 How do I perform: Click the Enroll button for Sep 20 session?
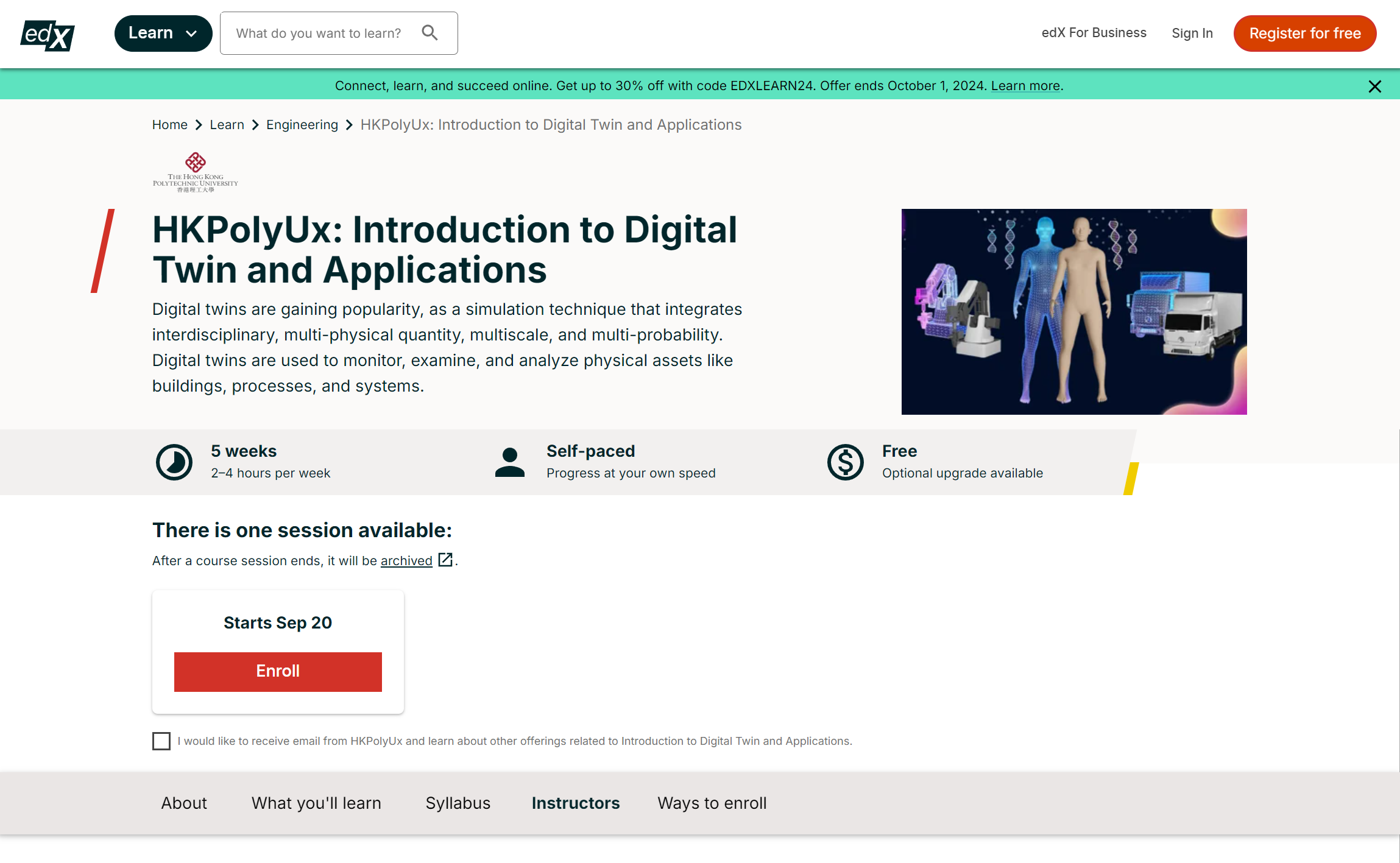278,671
